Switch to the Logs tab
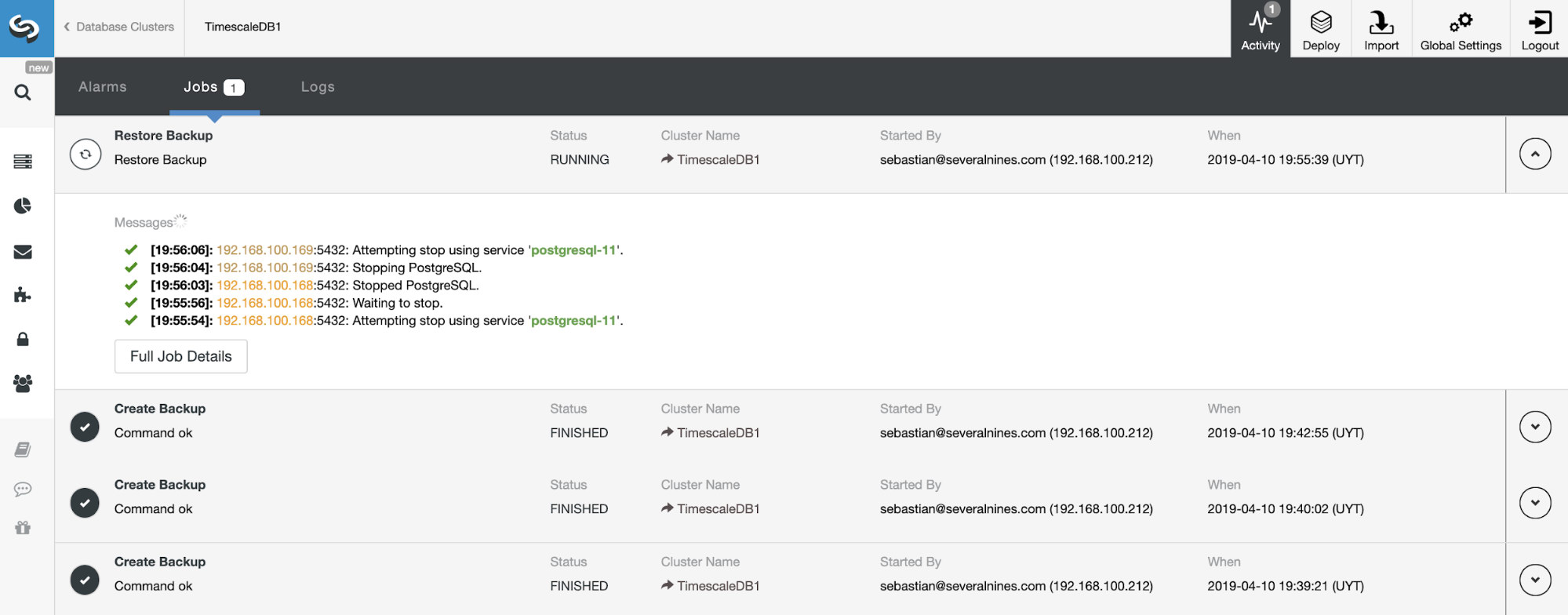The image size is (1568, 615). (318, 87)
